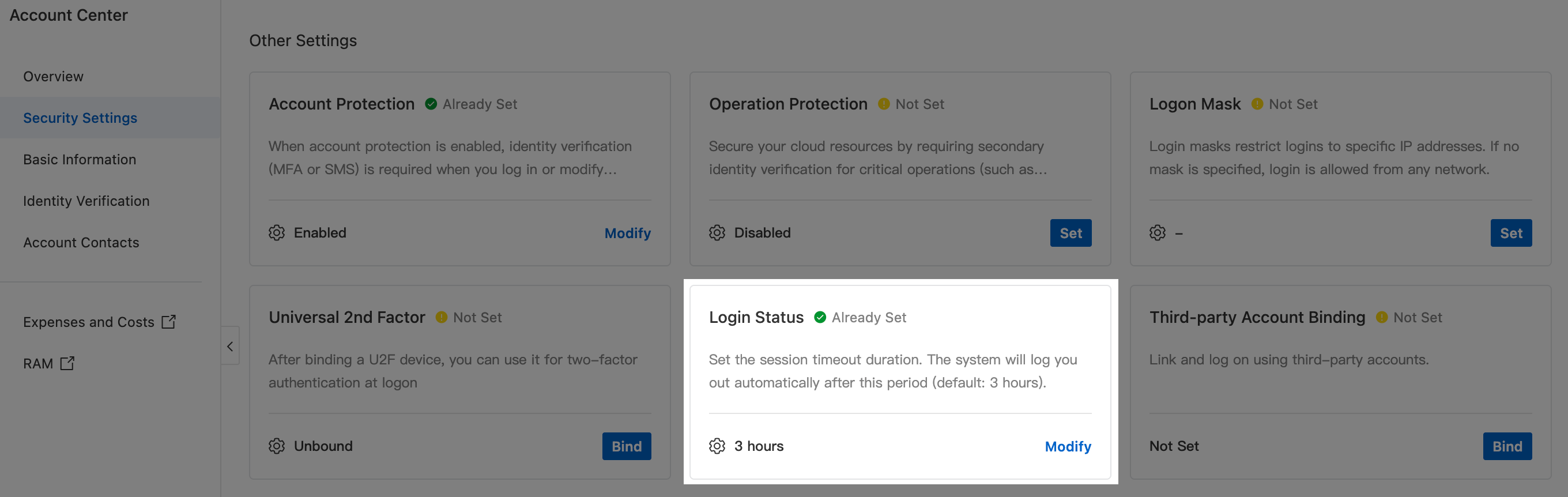This screenshot has height=497, width=1568.
Task: Modify the Account Protection setting
Action: coord(627,234)
